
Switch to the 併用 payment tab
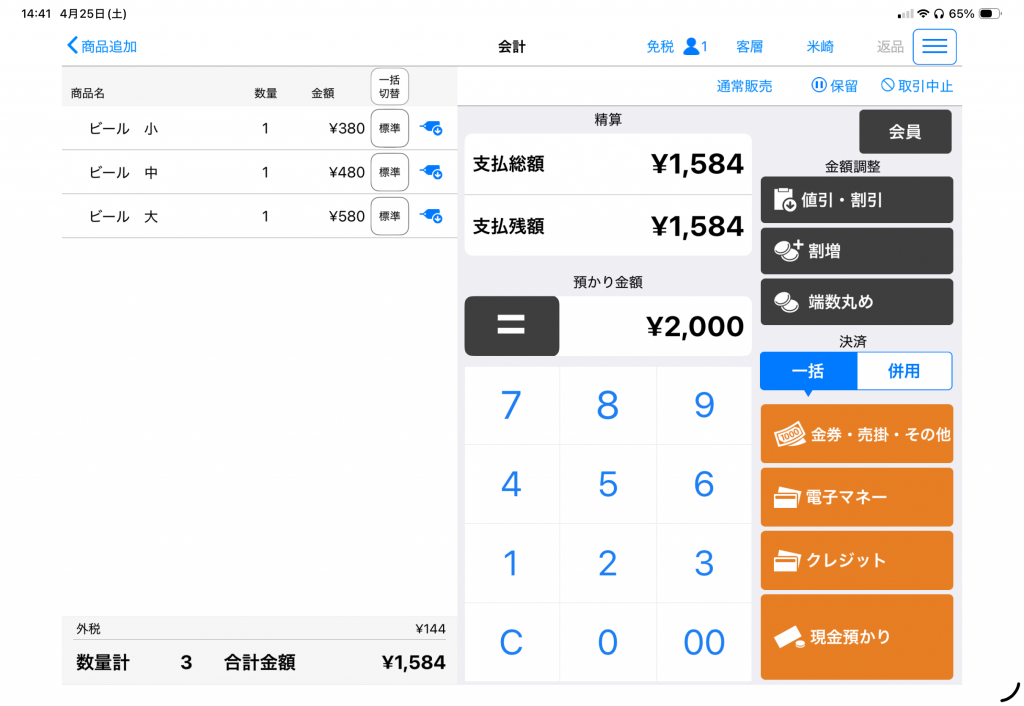click(x=904, y=371)
